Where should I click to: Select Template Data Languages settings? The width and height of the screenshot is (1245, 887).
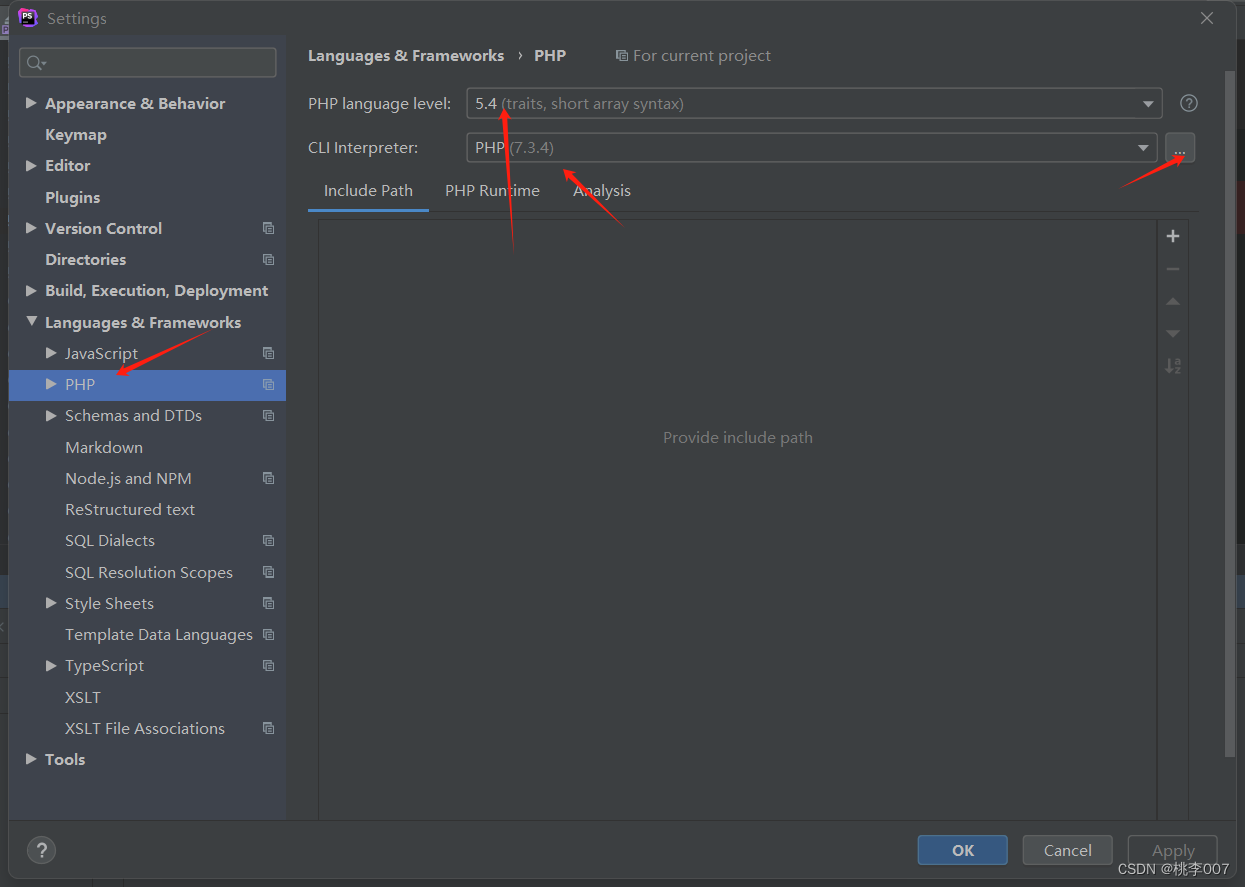pos(159,634)
